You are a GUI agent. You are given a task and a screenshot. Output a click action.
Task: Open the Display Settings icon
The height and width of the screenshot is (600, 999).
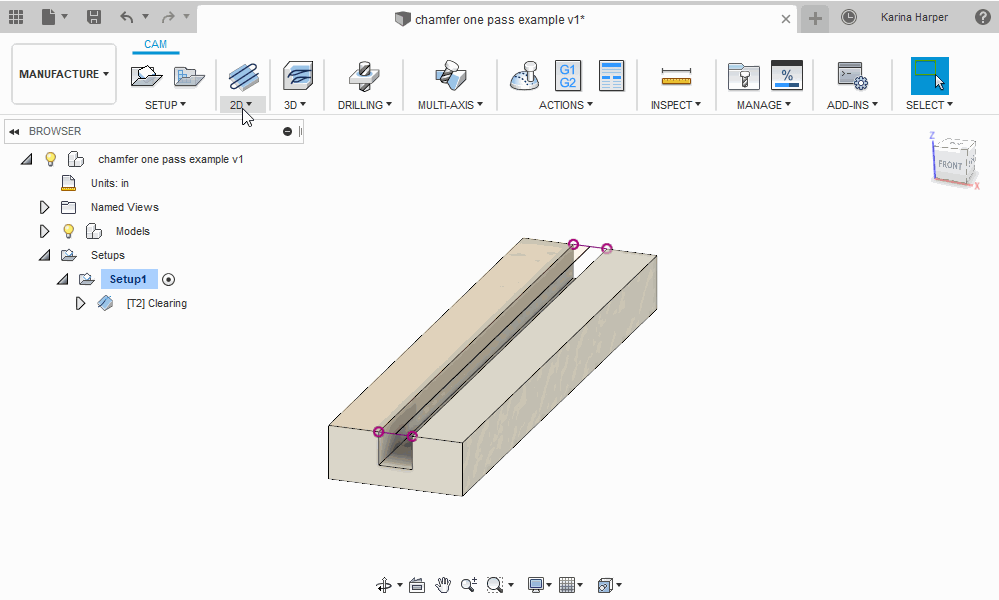click(x=536, y=584)
